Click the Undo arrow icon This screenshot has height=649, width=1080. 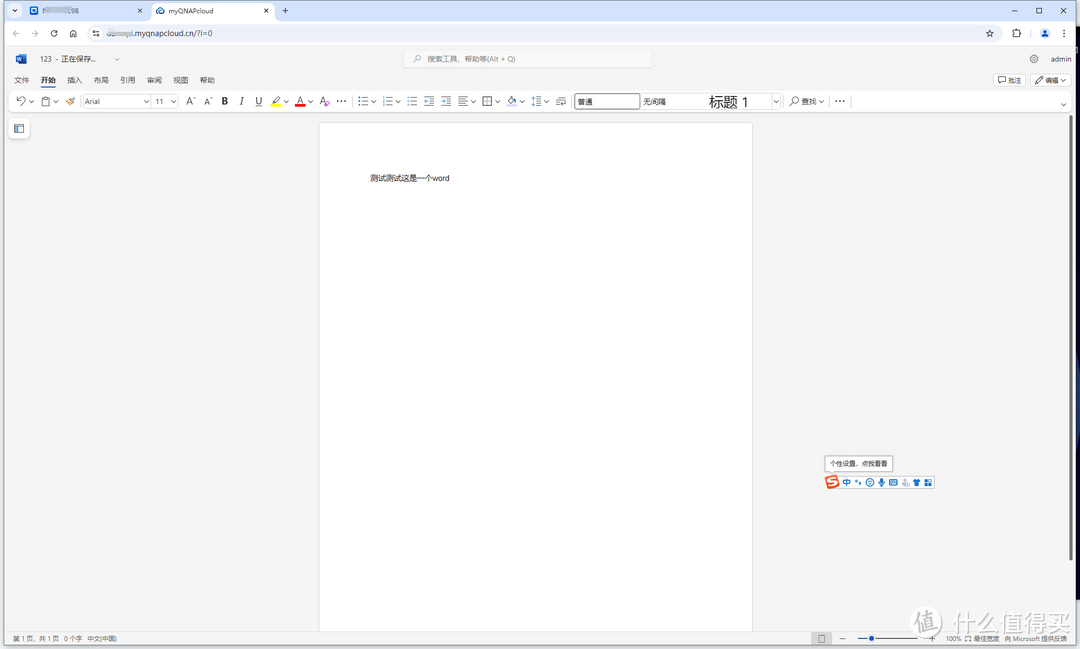pyautogui.click(x=21, y=101)
